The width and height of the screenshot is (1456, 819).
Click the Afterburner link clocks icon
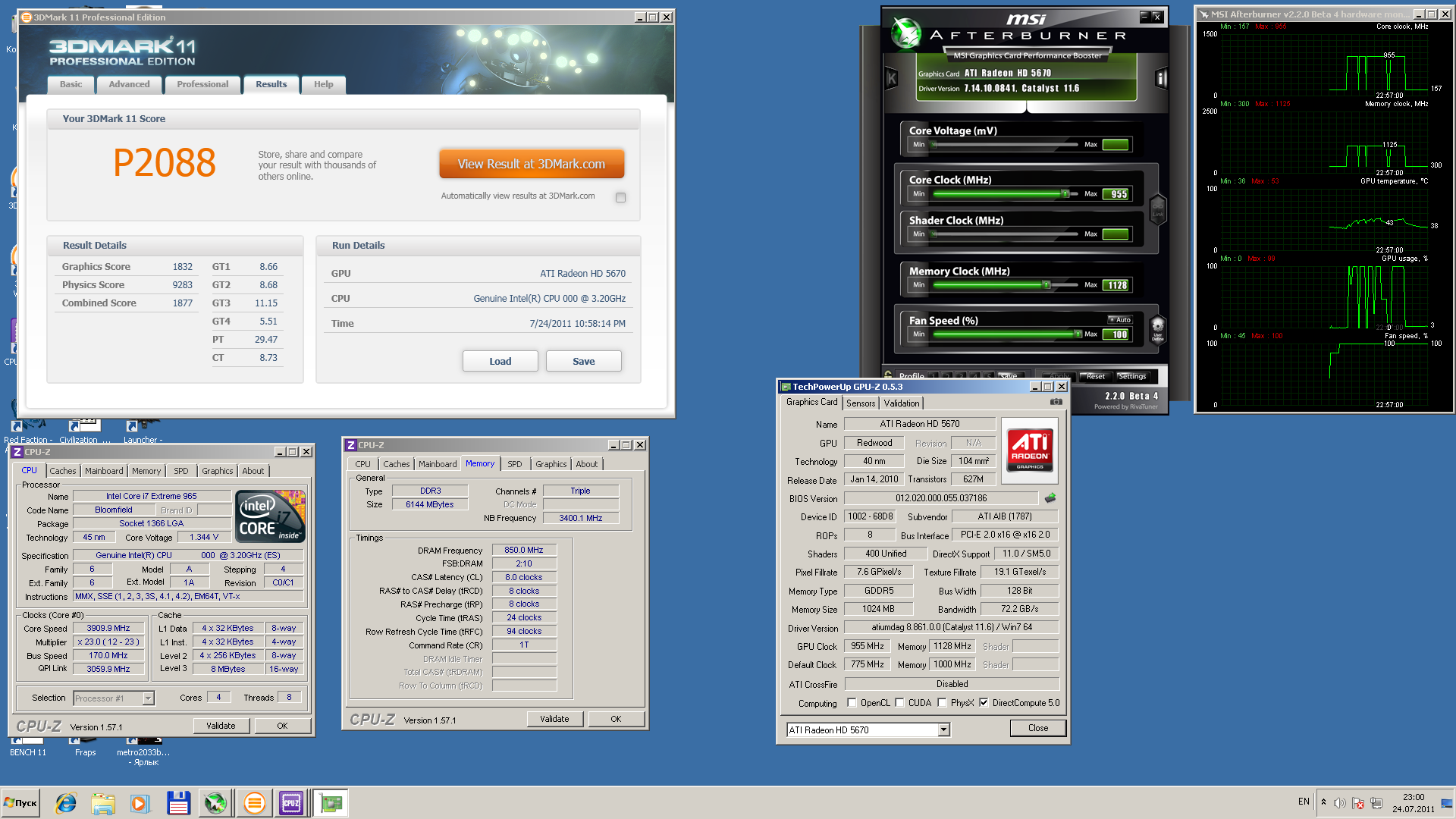(1157, 209)
